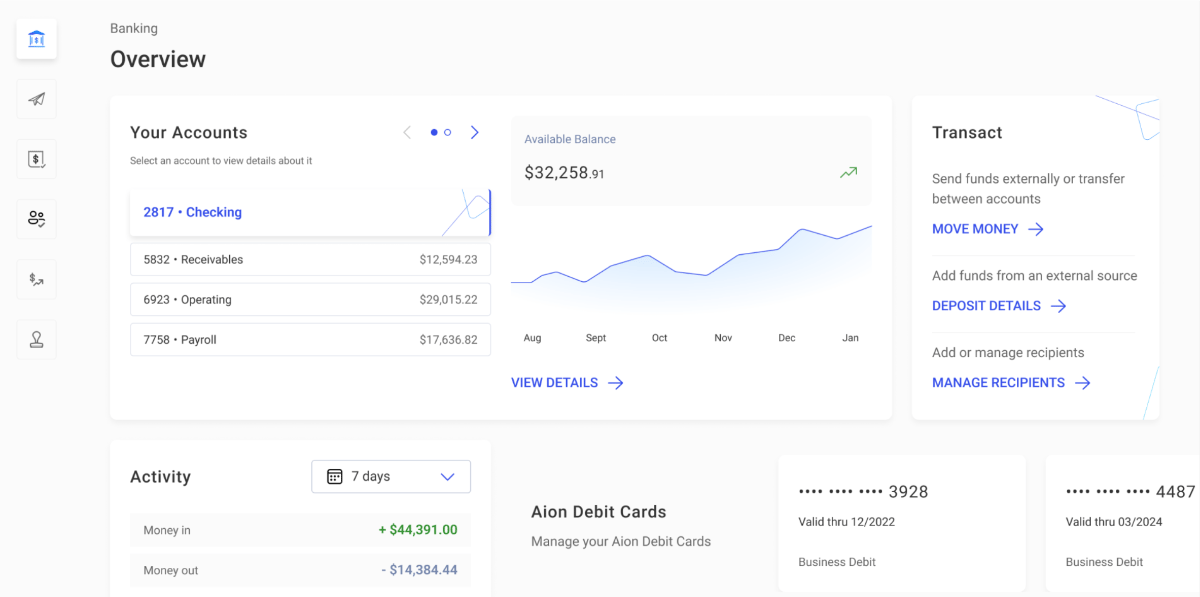Click the Aion Debit Cards heading
Image resolution: width=1200 pixels, height=597 pixels.
coord(598,512)
